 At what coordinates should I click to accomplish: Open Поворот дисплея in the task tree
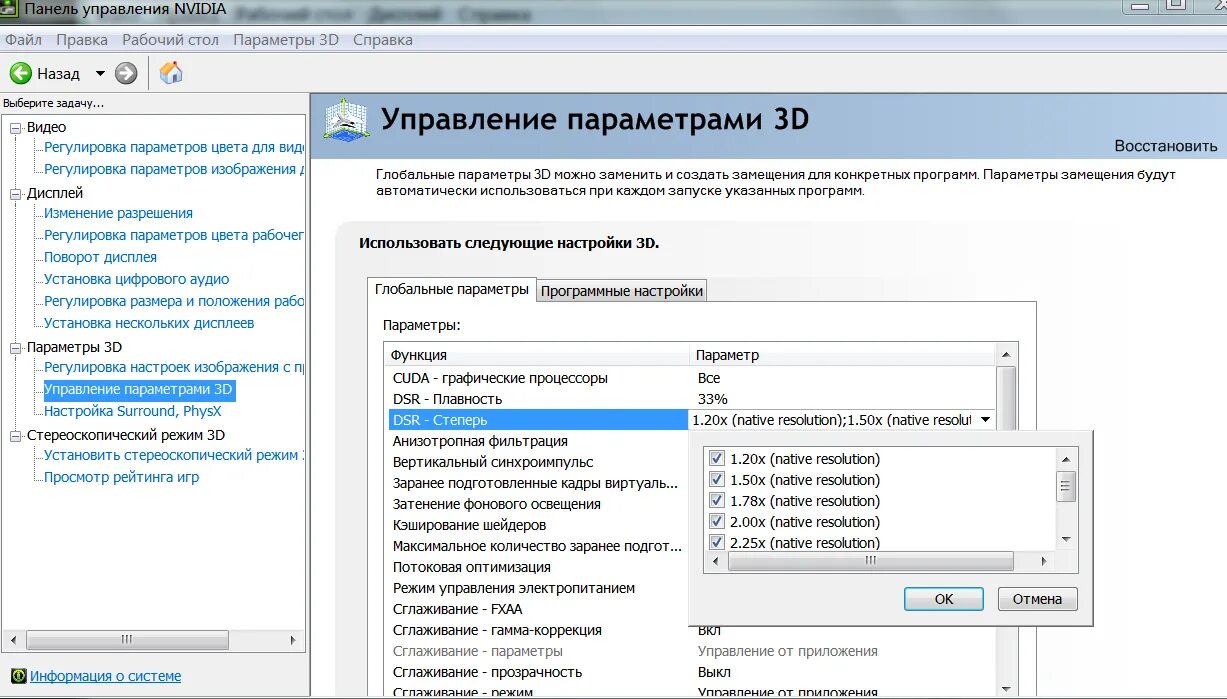[x=100, y=257]
